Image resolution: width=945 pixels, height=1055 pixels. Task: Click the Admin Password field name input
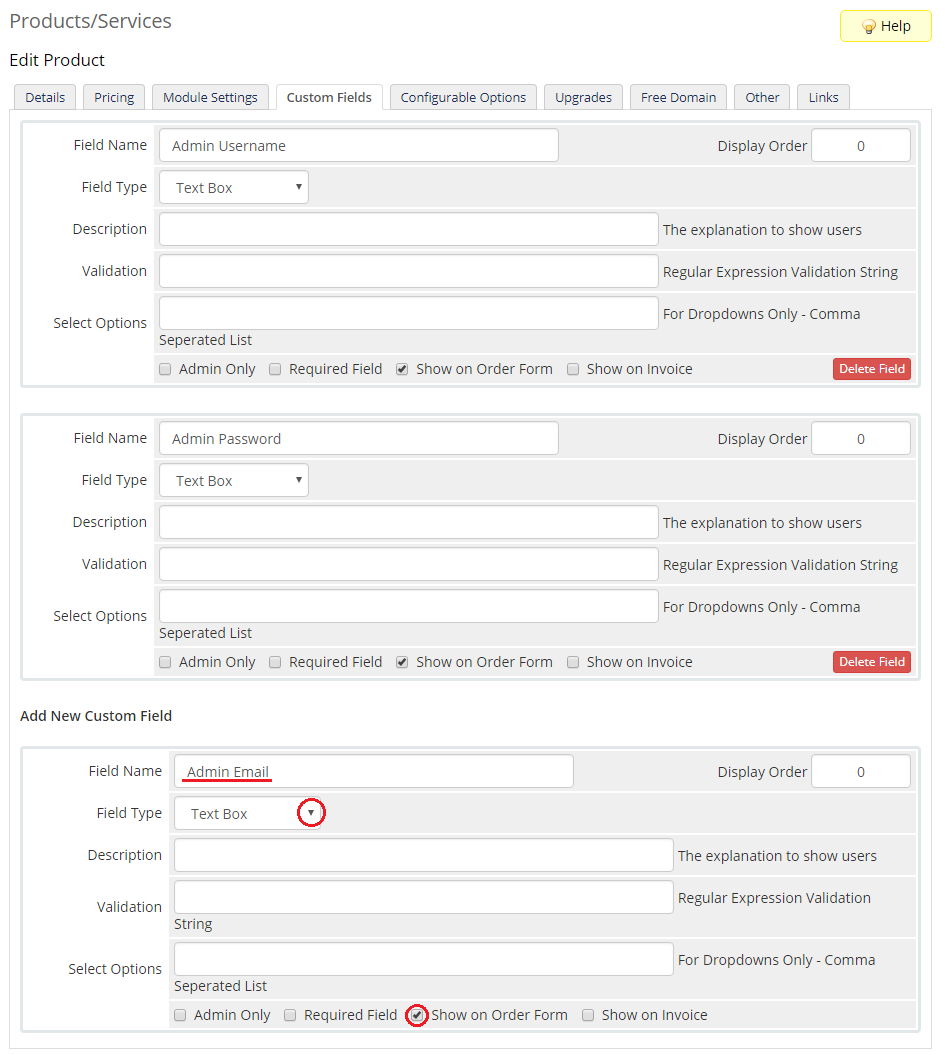[x=358, y=439]
